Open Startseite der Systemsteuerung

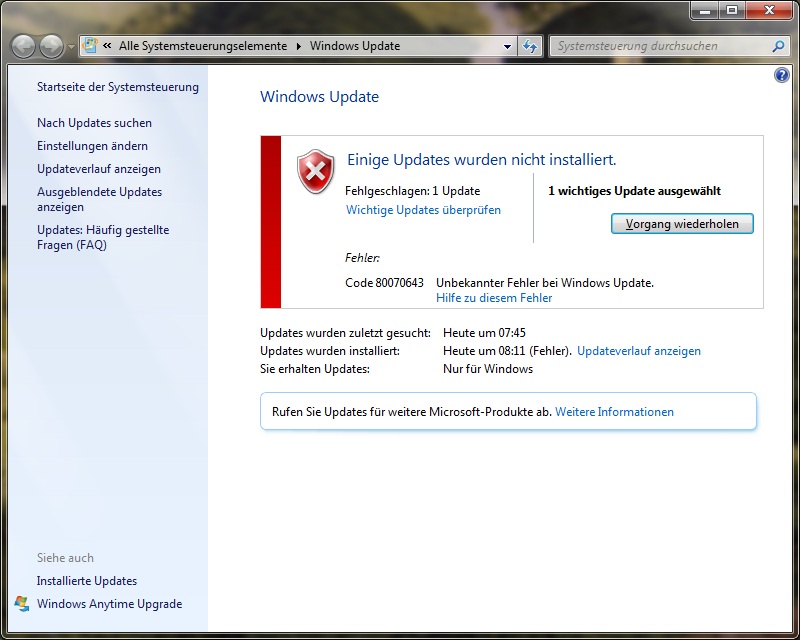pos(118,87)
